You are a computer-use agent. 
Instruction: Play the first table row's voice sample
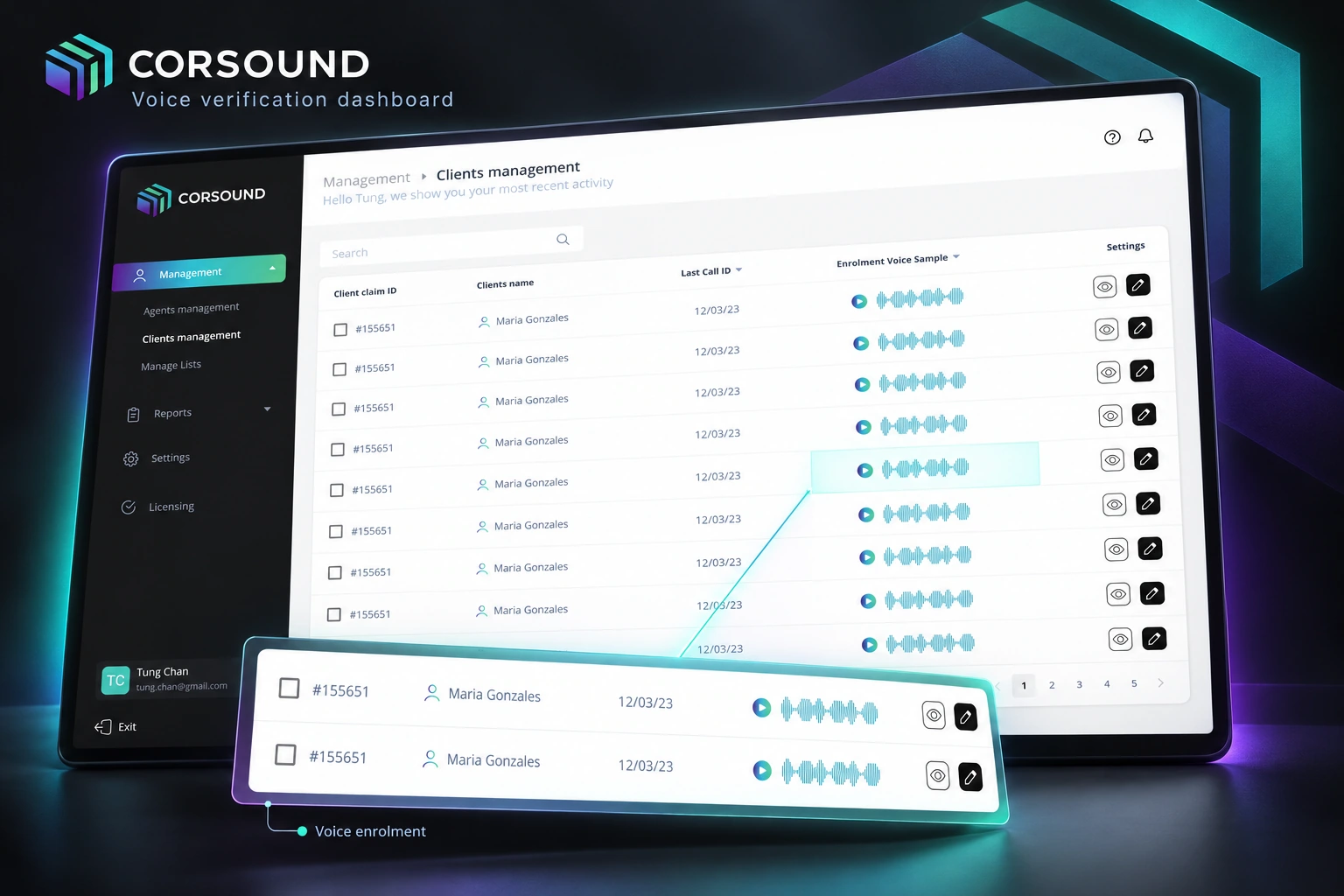pyautogui.click(x=859, y=301)
